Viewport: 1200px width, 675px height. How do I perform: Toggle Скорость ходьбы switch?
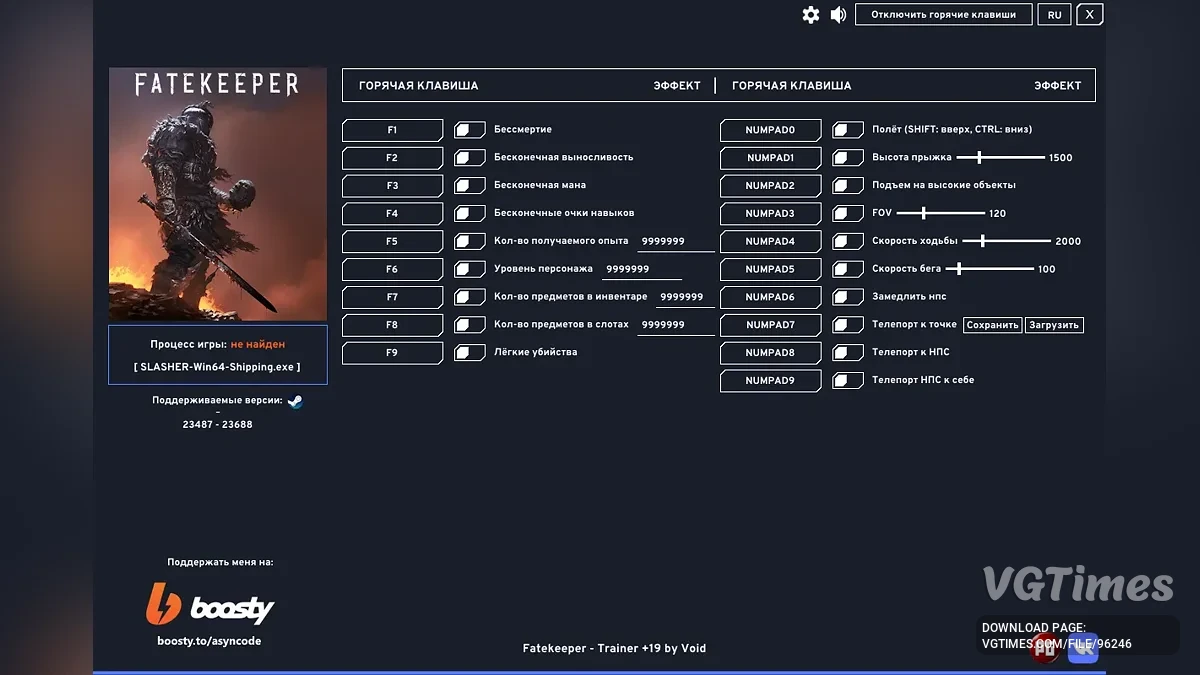pyautogui.click(x=848, y=242)
